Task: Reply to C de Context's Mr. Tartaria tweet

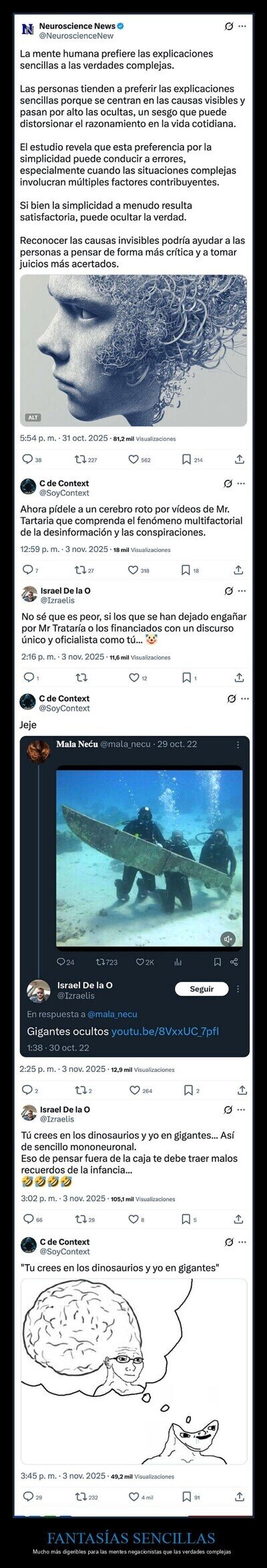Action: tap(27, 569)
